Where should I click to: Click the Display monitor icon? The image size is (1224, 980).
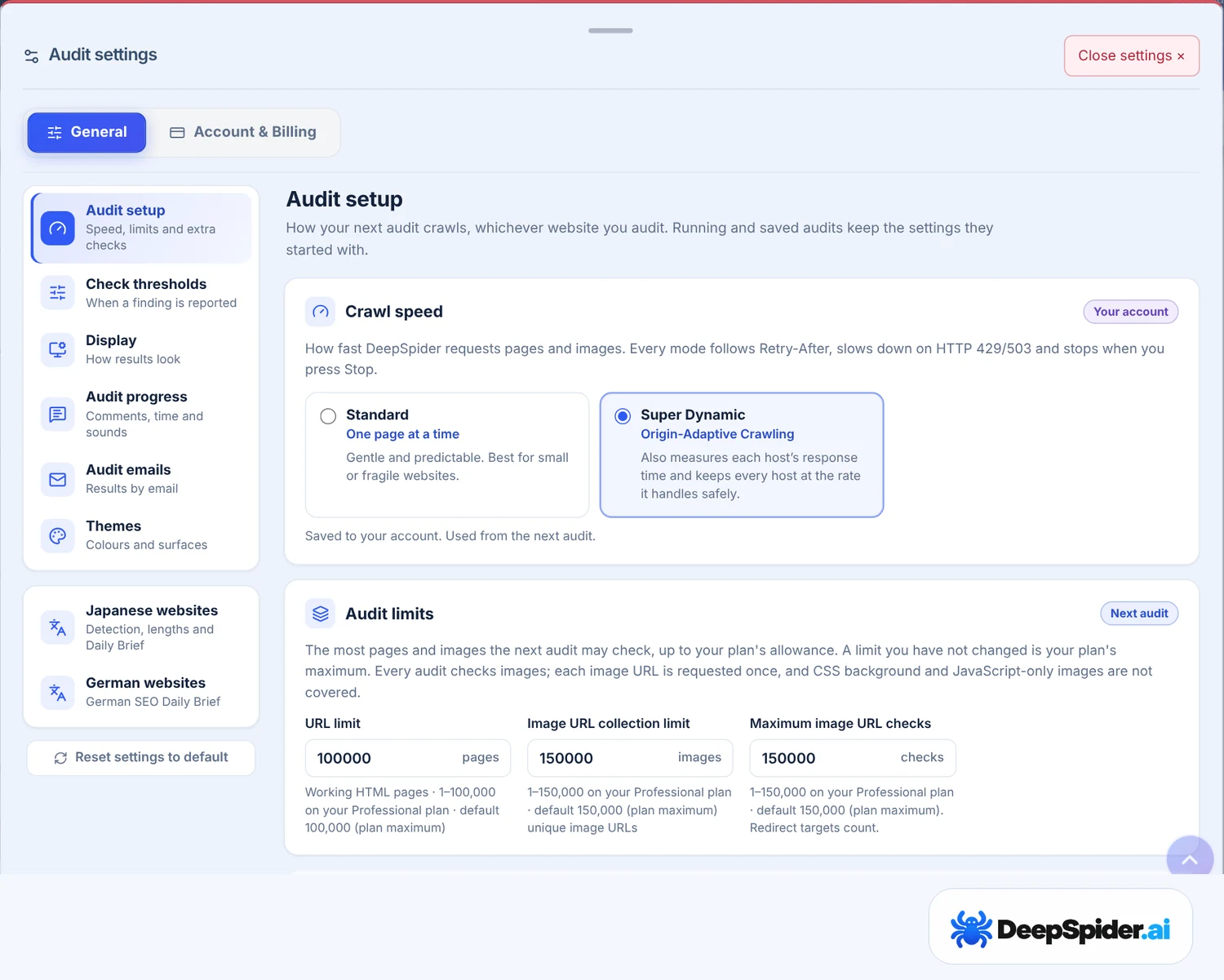tap(57, 349)
